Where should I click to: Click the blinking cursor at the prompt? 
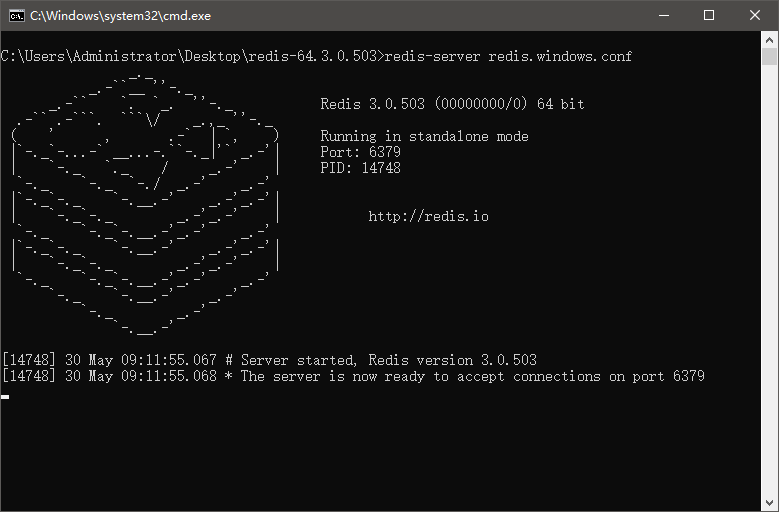pyautogui.click(x=5, y=397)
